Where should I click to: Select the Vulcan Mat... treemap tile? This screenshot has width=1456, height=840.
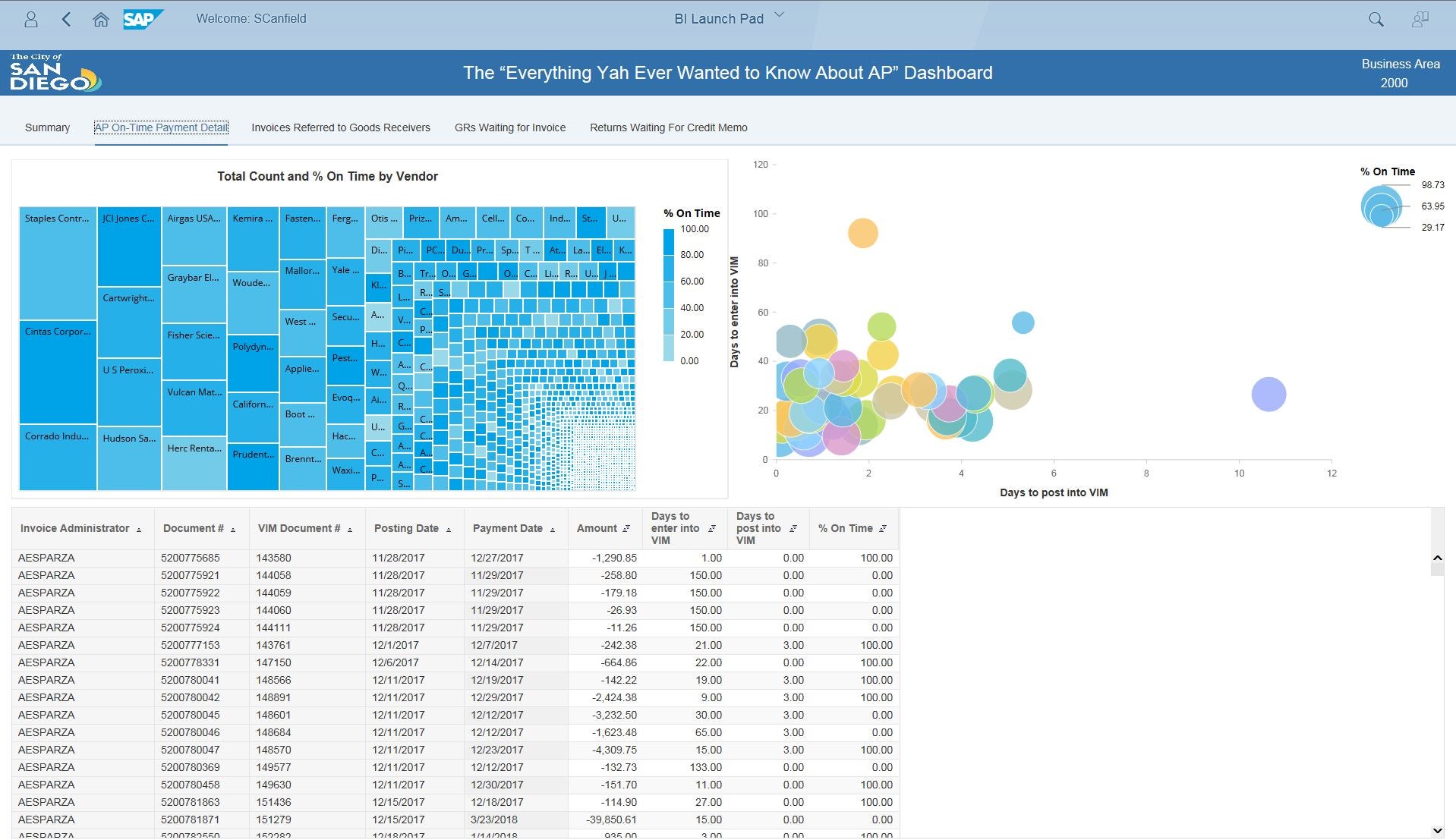point(194,408)
